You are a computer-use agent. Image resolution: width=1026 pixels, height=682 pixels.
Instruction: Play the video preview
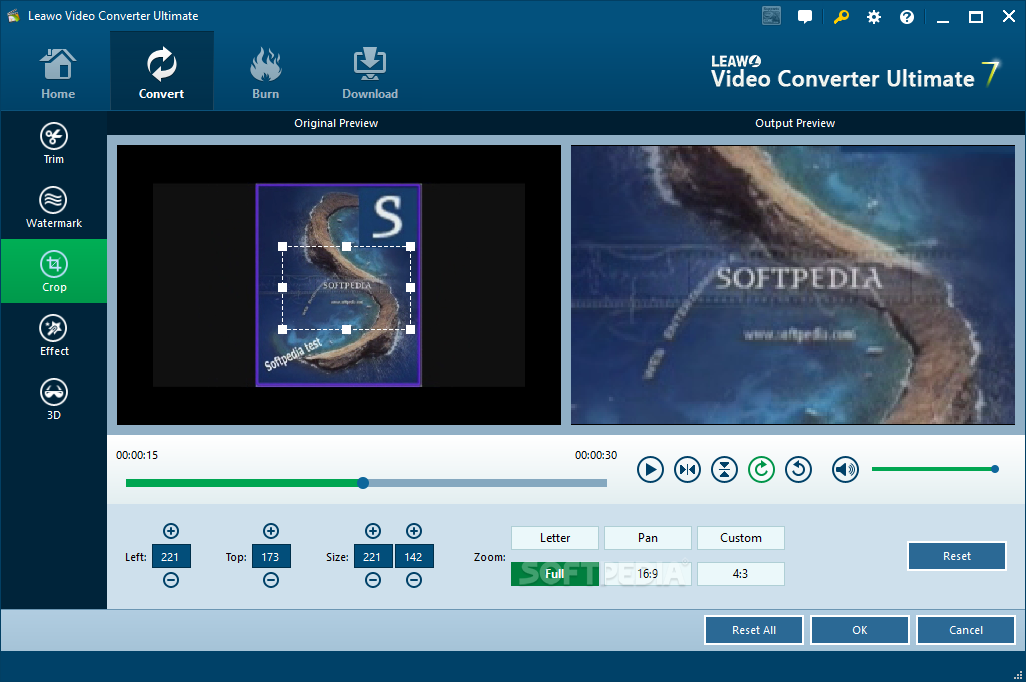(650, 469)
